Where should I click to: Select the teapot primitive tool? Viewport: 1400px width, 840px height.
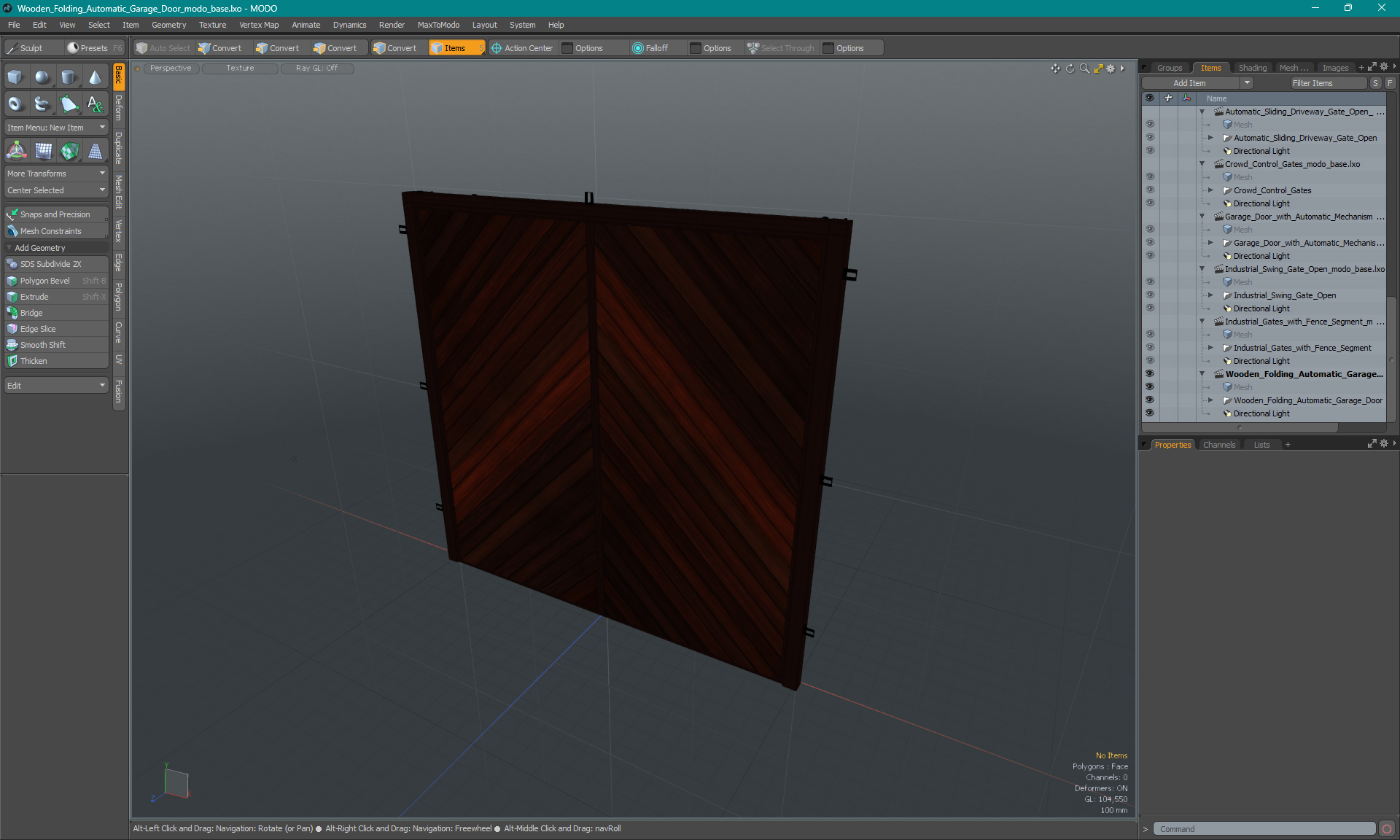pyautogui.click(x=42, y=104)
